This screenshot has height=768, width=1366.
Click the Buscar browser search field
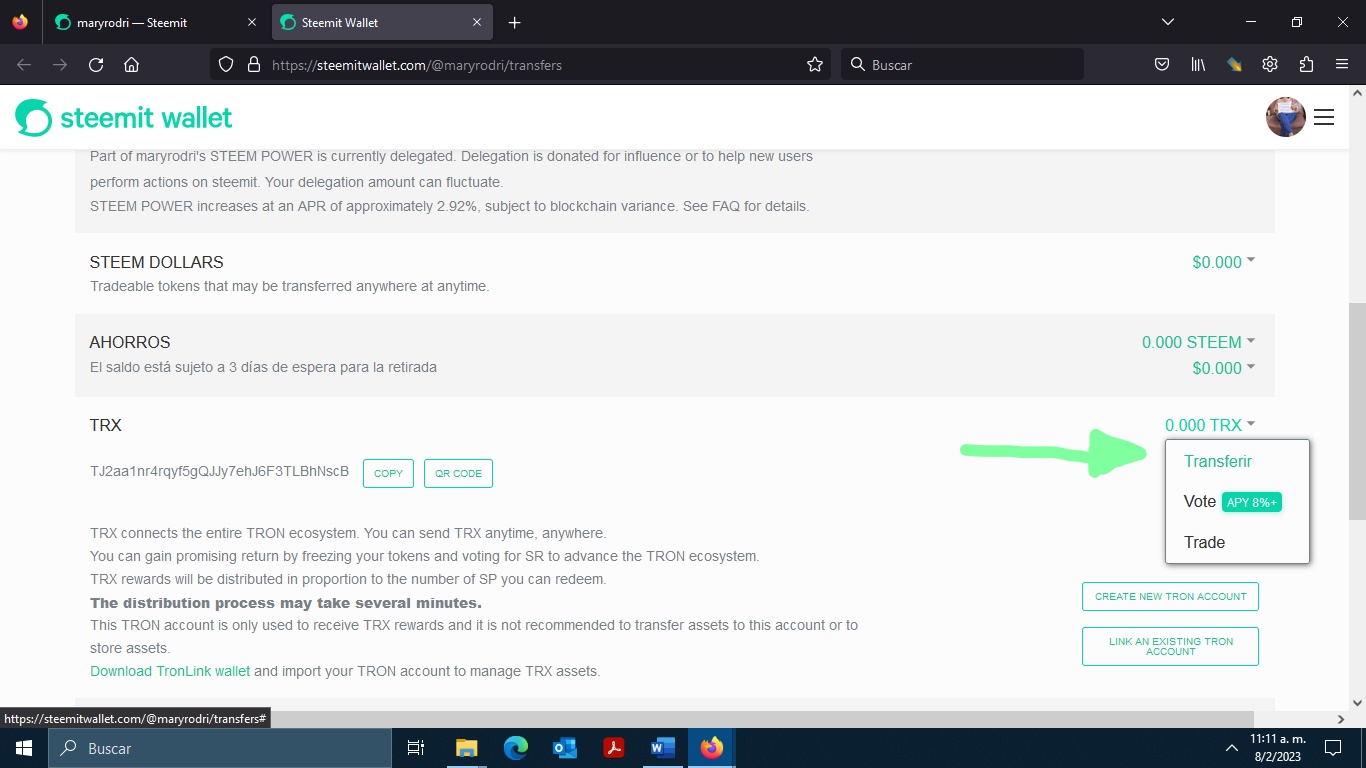962,65
